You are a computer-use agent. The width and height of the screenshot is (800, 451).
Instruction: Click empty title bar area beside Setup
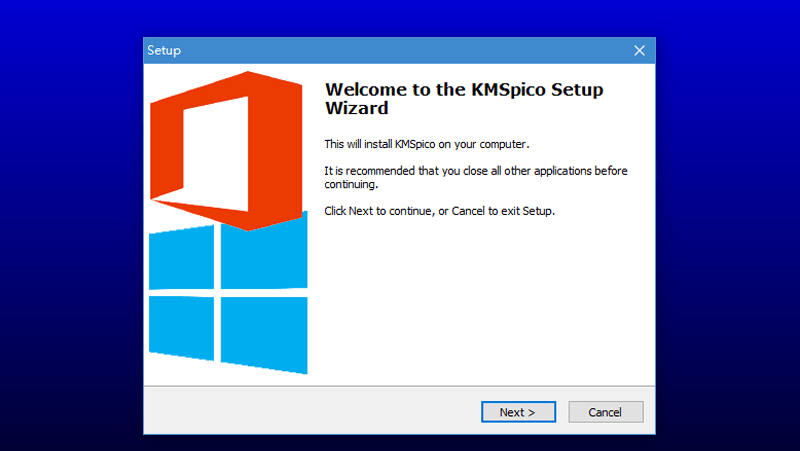coord(400,50)
